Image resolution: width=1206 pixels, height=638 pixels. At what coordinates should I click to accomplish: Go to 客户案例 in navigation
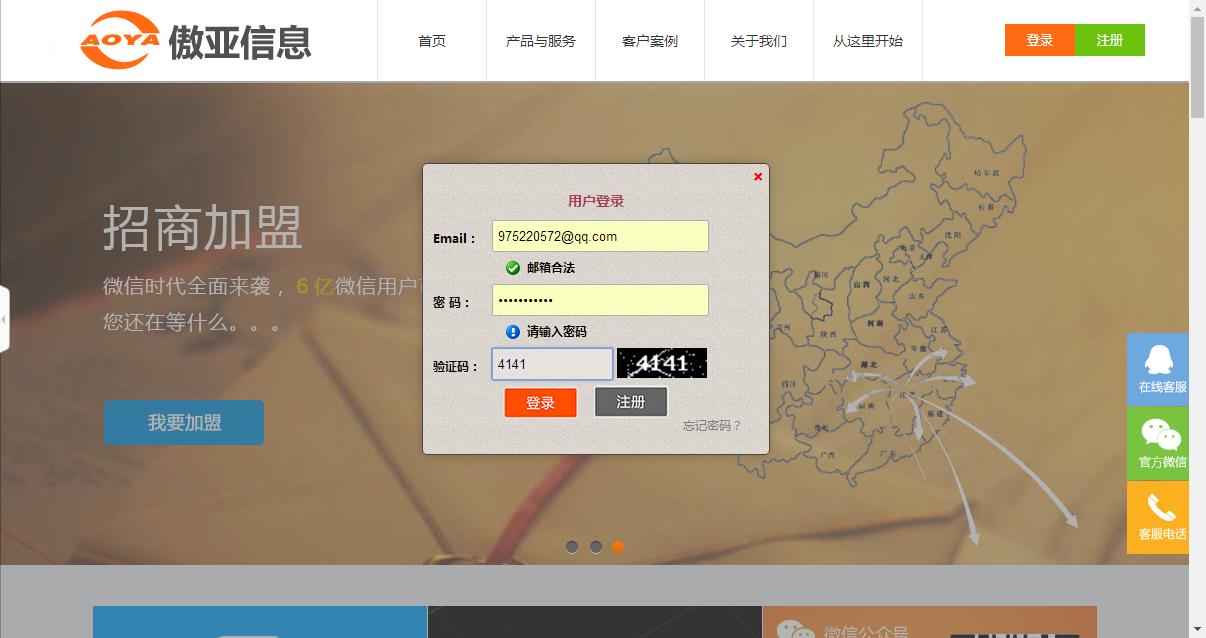point(650,41)
